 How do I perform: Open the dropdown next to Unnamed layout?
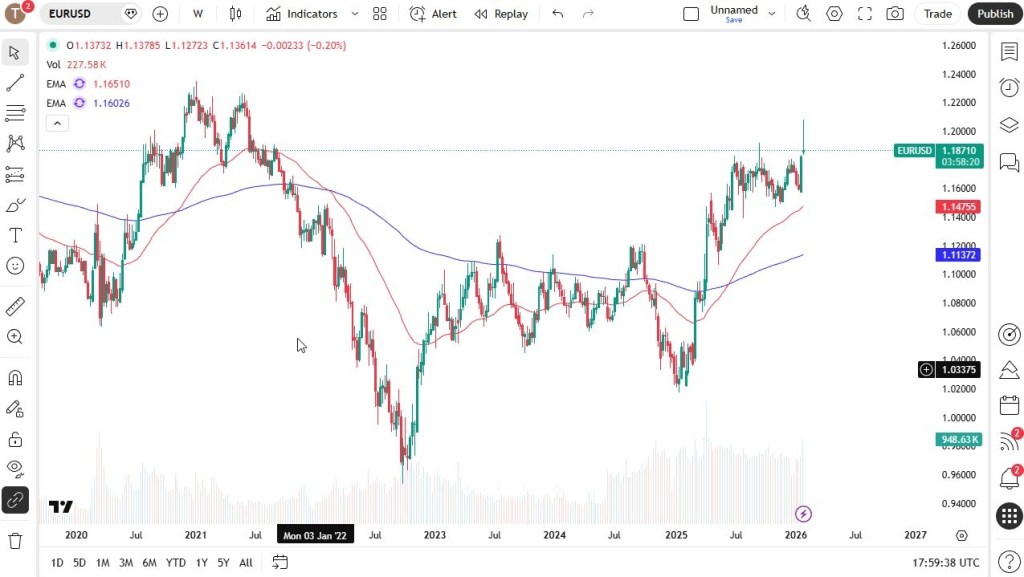click(771, 14)
